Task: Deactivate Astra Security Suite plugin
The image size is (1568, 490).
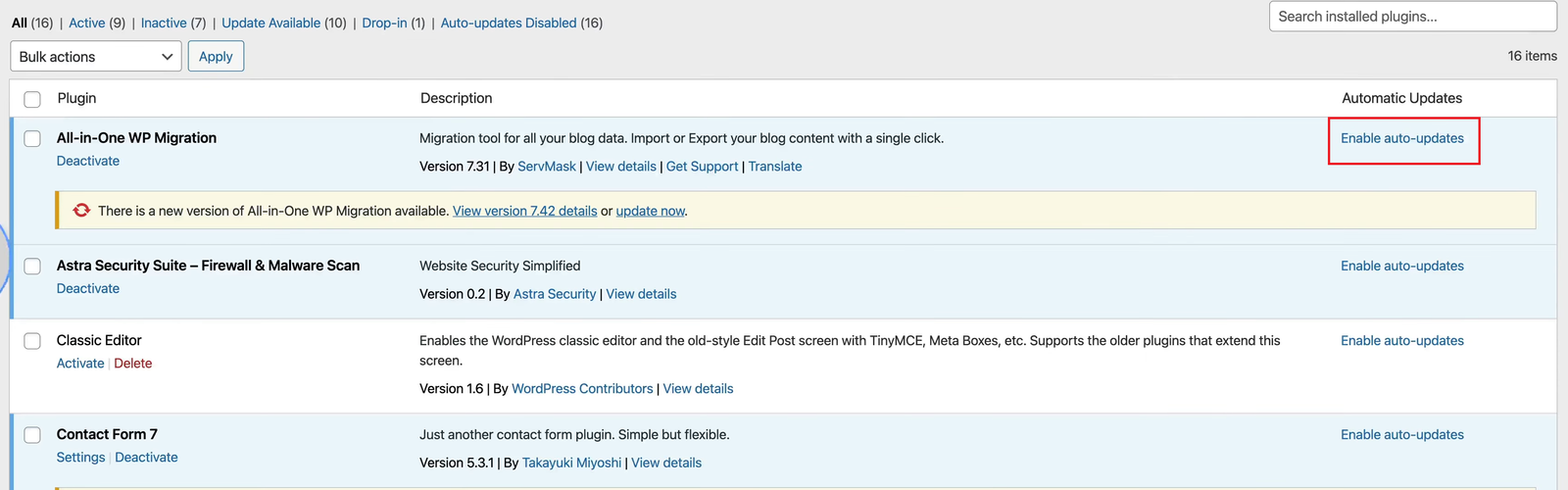Action: [x=88, y=288]
